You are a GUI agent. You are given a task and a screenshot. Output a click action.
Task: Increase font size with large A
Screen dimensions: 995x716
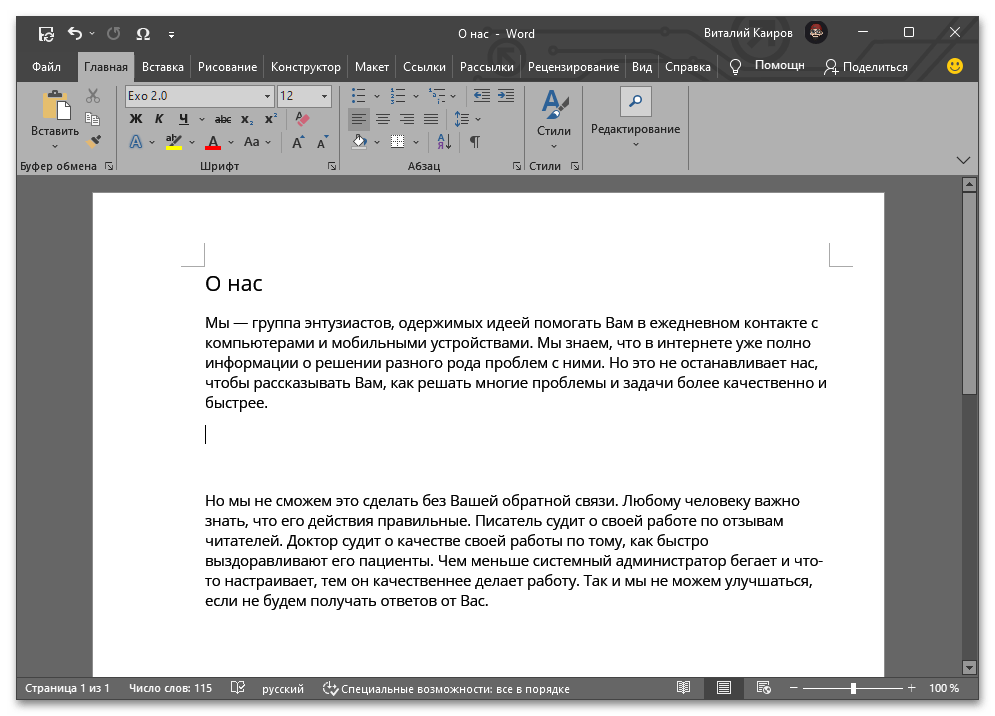click(298, 142)
